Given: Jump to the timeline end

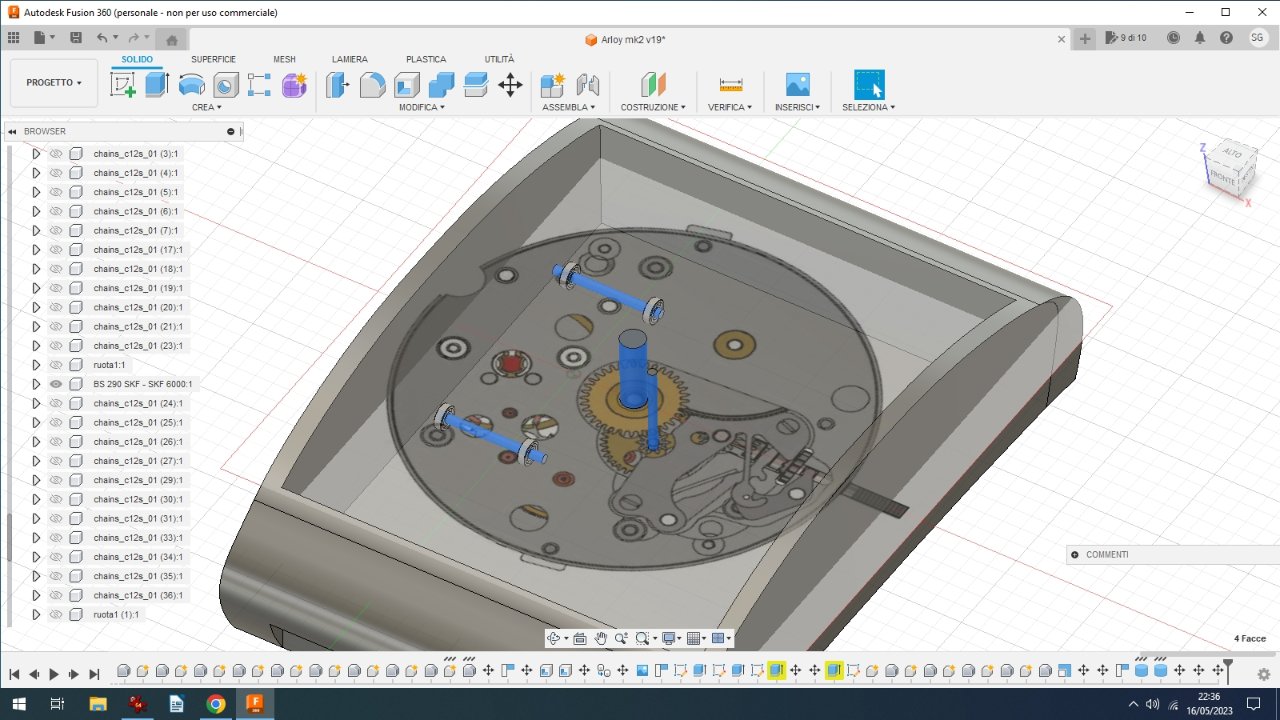Looking at the screenshot, I should pyautogui.click(x=94, y=674).
